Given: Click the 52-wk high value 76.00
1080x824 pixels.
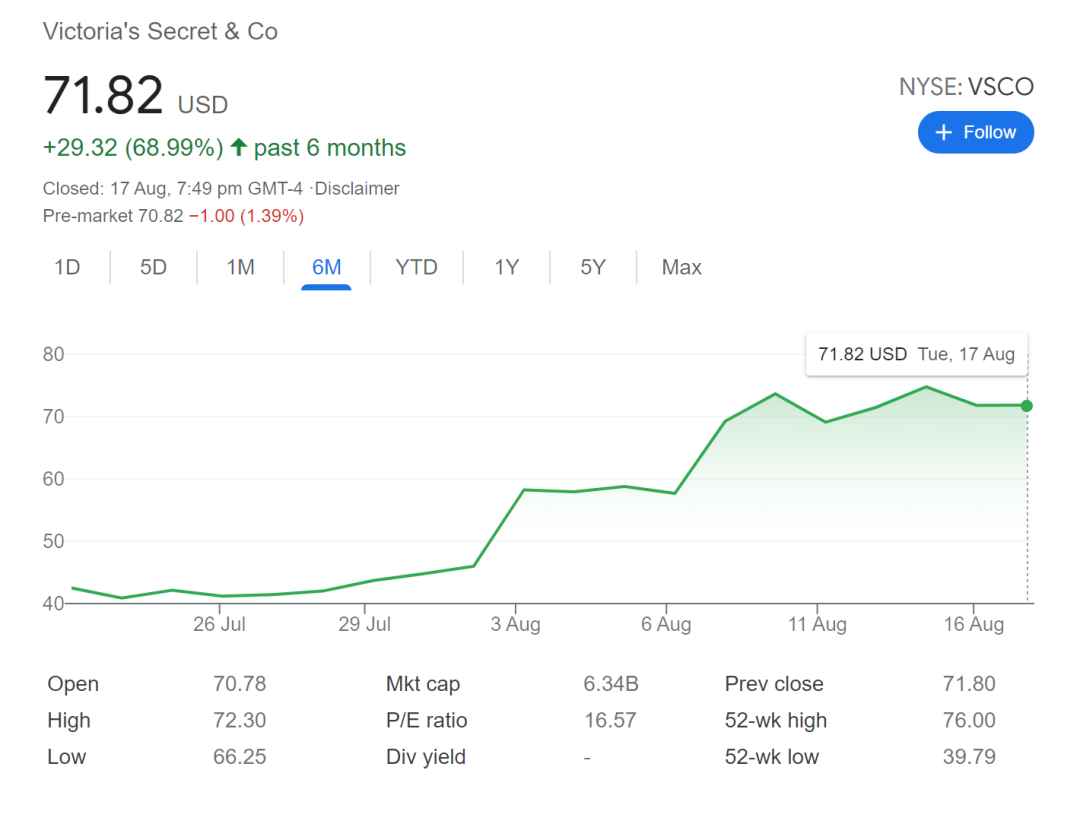Looking at the screenshot, I should (x=969, y=720).
